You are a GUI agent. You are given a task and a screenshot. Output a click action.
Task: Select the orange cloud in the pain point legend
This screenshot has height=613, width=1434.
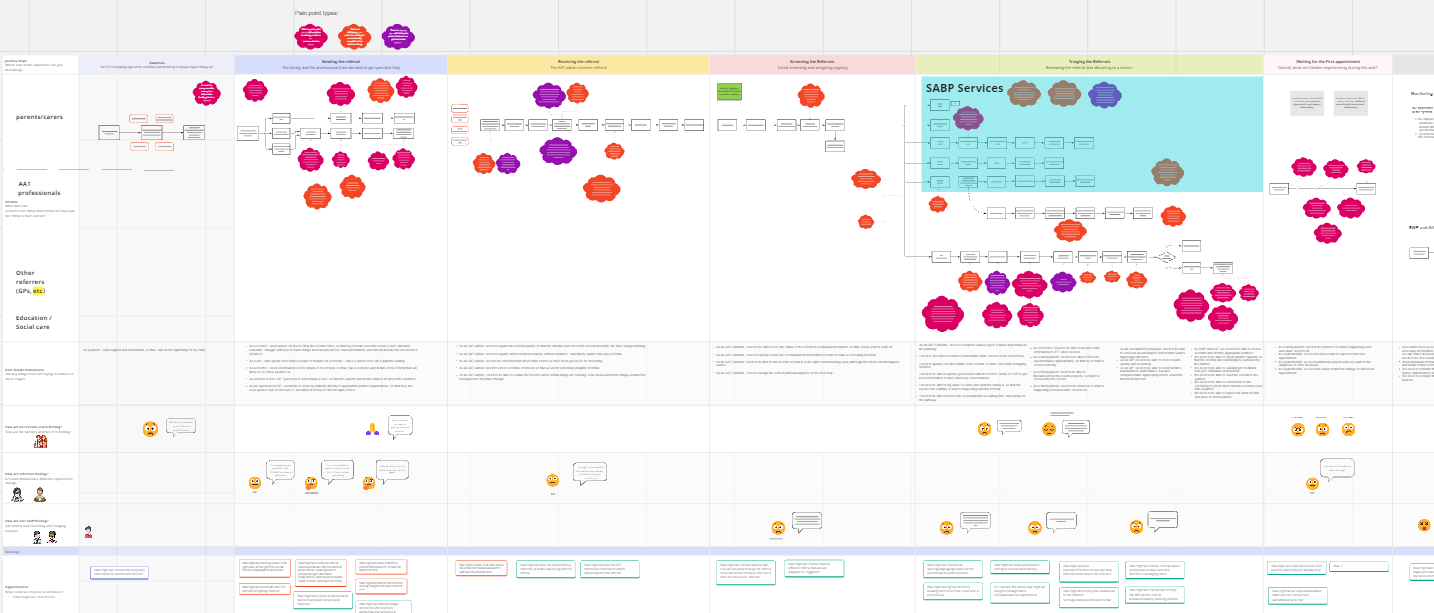point(355,37)
